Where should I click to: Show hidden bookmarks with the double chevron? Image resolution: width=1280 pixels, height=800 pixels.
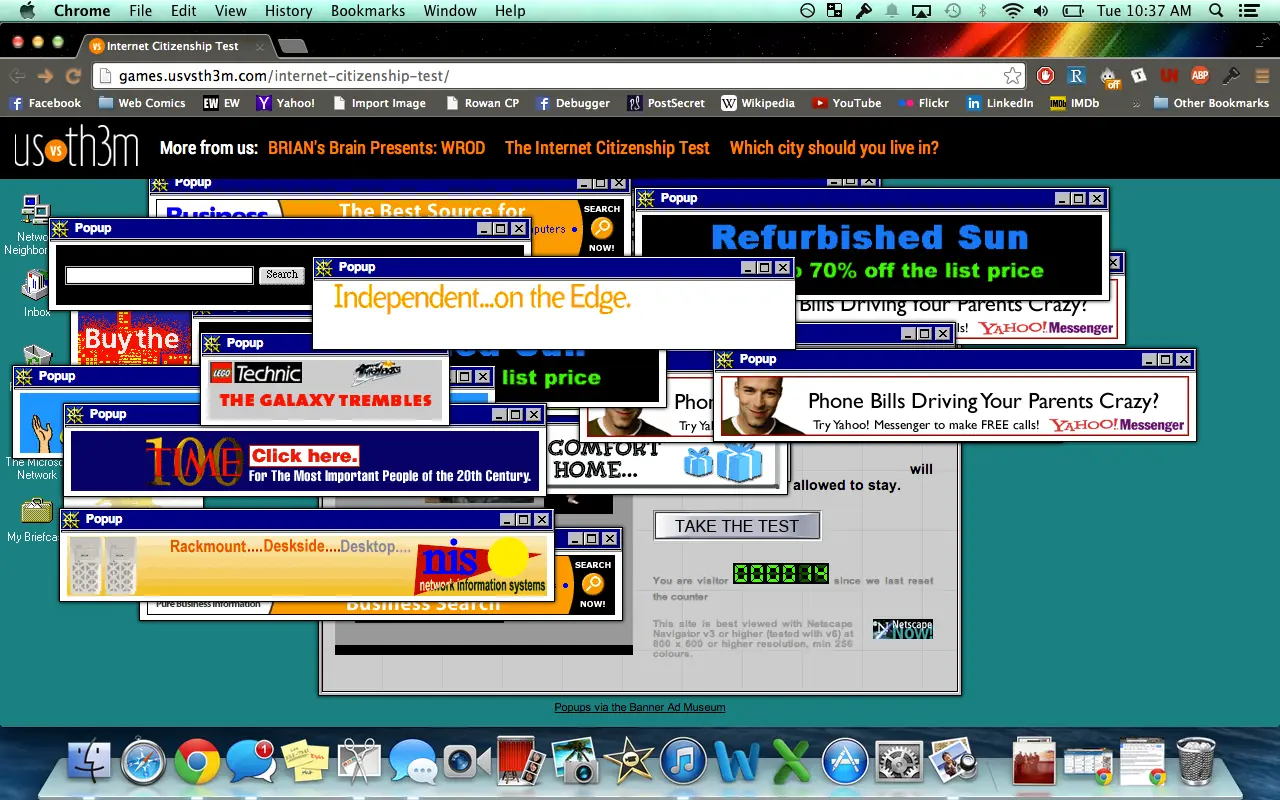tap(1136, 103)
